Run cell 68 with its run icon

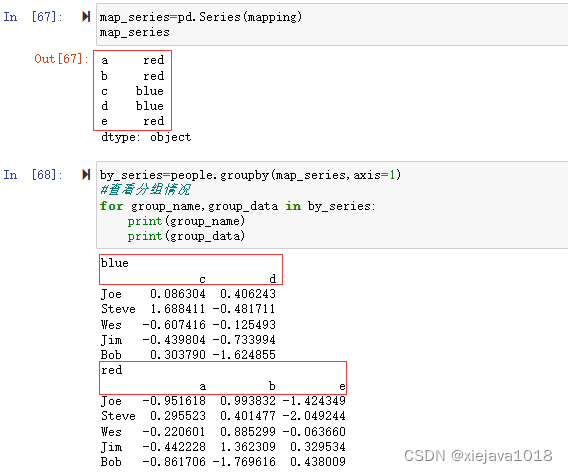click(86, 175)
